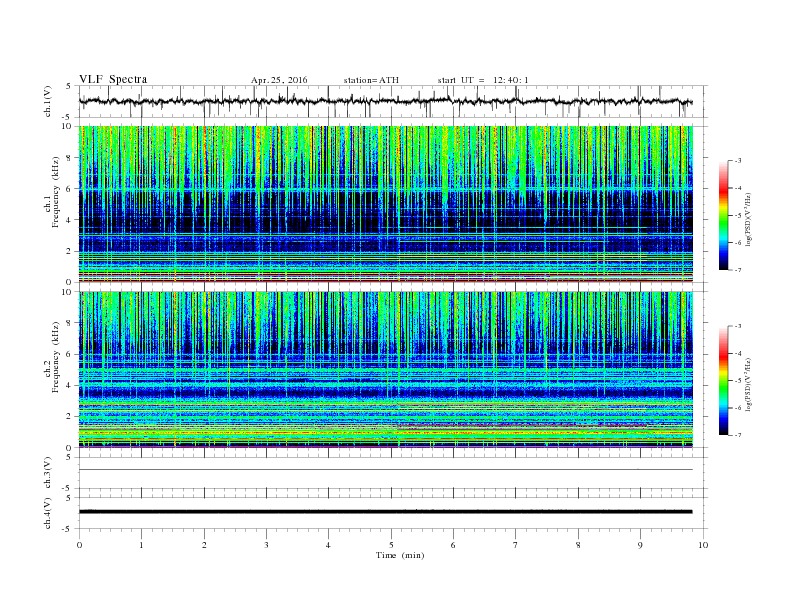Click inside the ch.2 spectrogram image
The image size is (792, 612).
385,369
